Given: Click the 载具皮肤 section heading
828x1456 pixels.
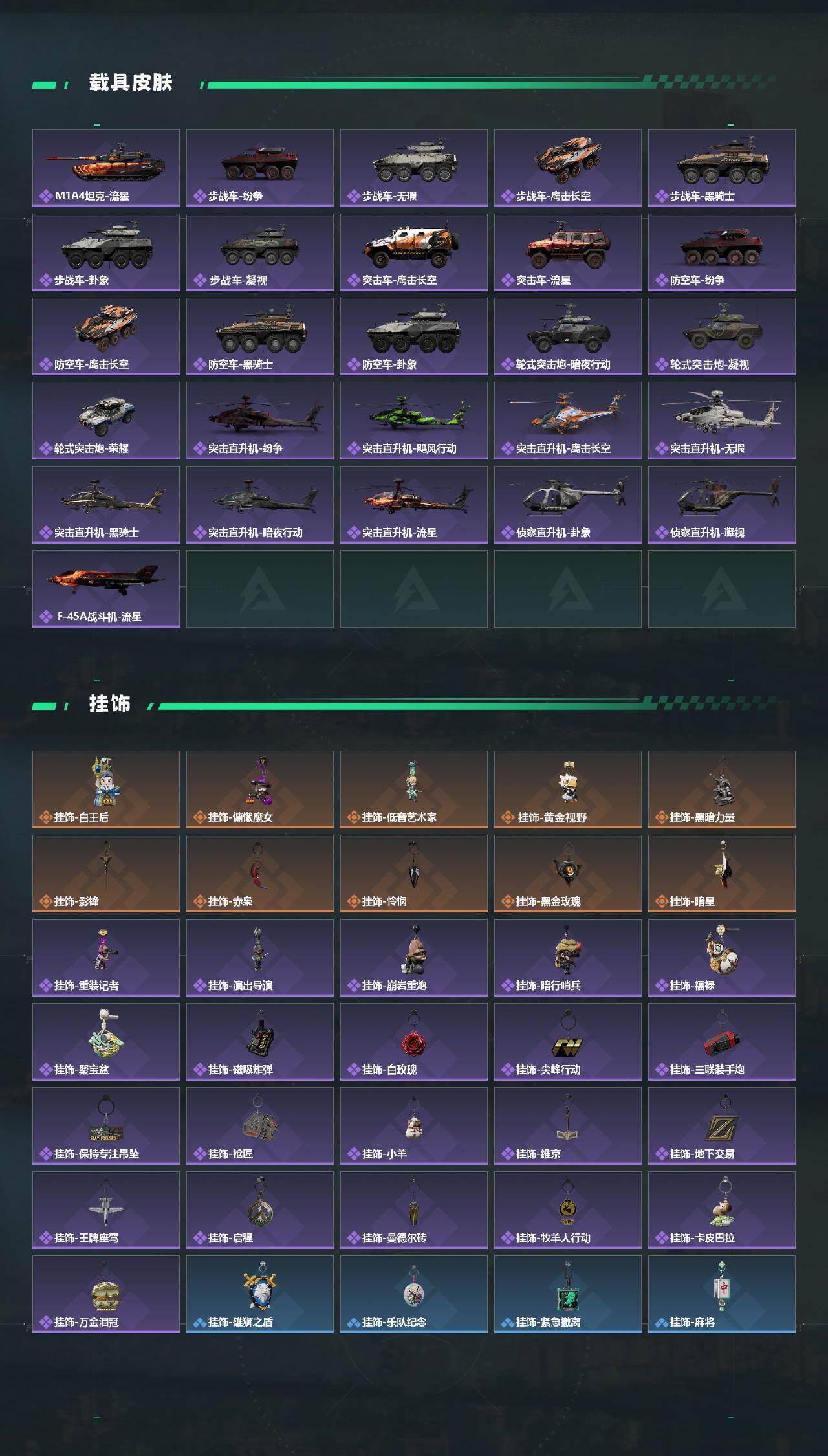Looking at the screenshot, I should coord(131,83).
